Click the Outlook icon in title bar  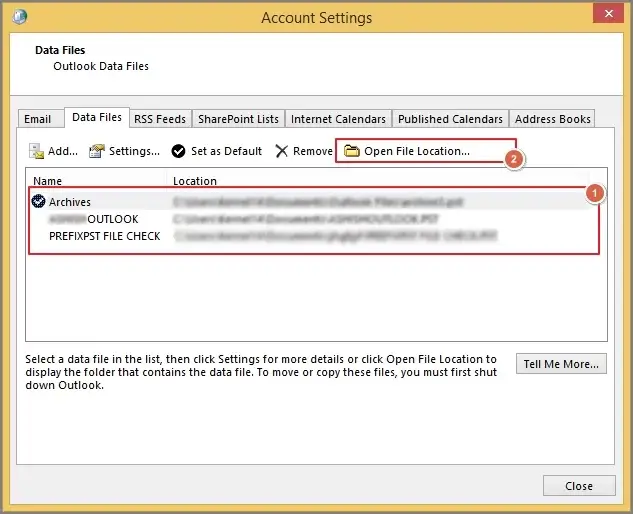click(19, 17)
